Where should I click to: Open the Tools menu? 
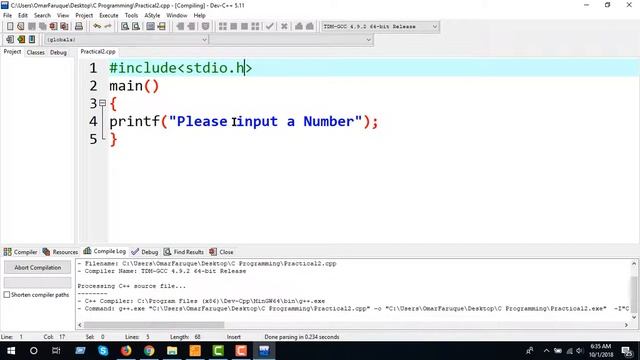tap(131, 16)
